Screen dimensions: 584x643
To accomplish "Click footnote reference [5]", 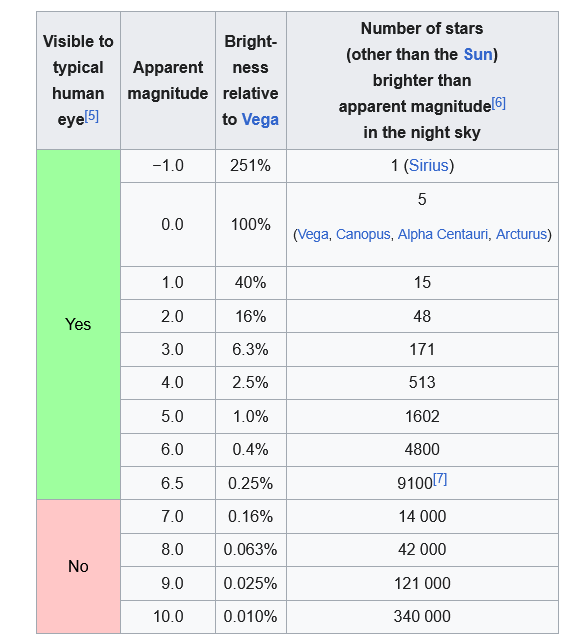I will click(x=92, y=116).
